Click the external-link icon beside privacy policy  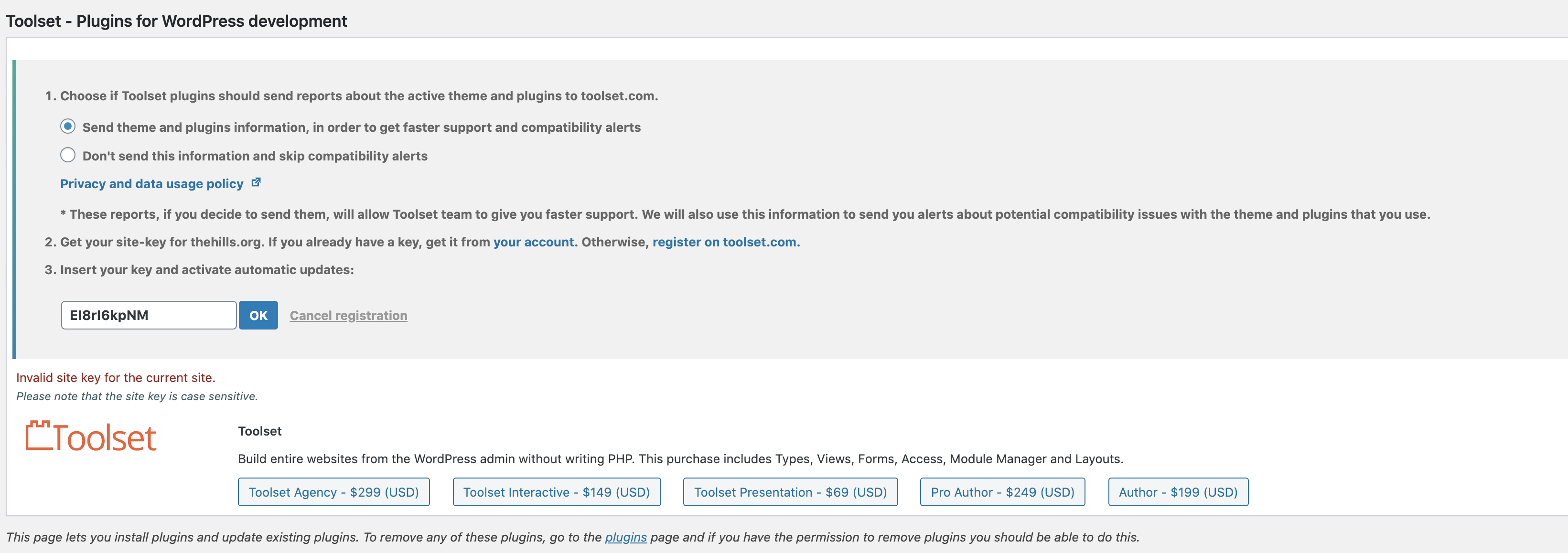pos(256,181)
